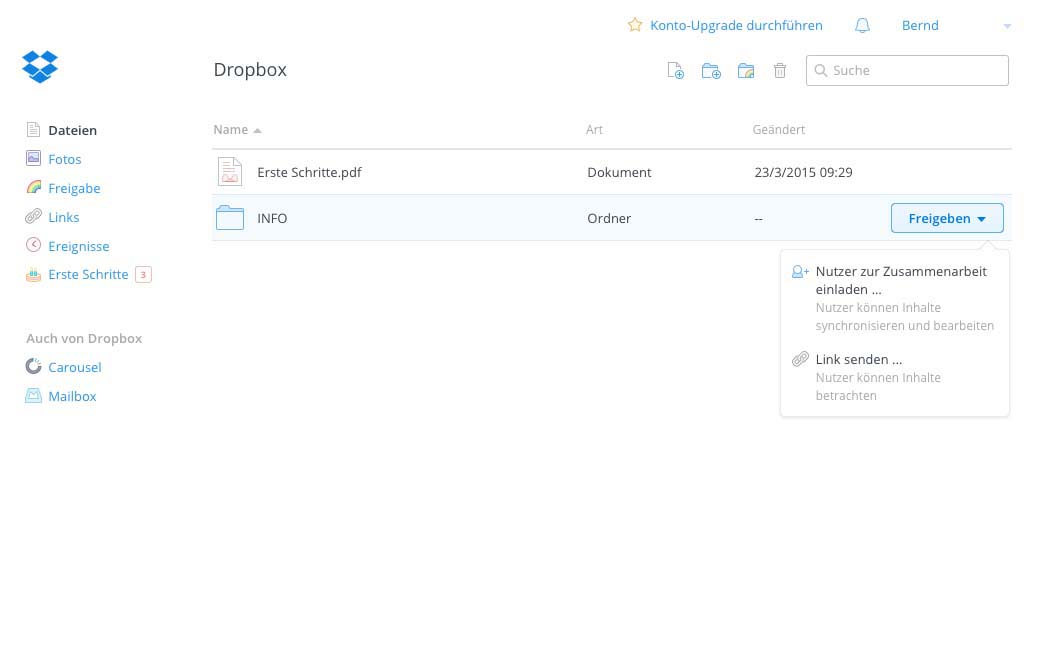Click the share folder toolbar icon
The width and height of the screenshot is (1045, 652).
[745, 71]
